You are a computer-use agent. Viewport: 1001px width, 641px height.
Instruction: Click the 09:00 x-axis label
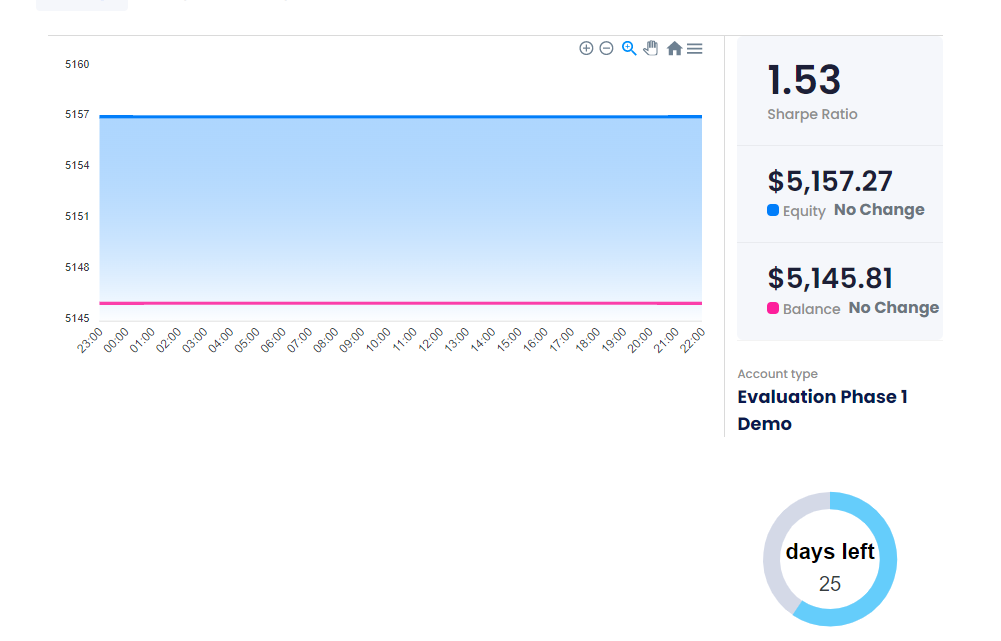coord(352,340)
